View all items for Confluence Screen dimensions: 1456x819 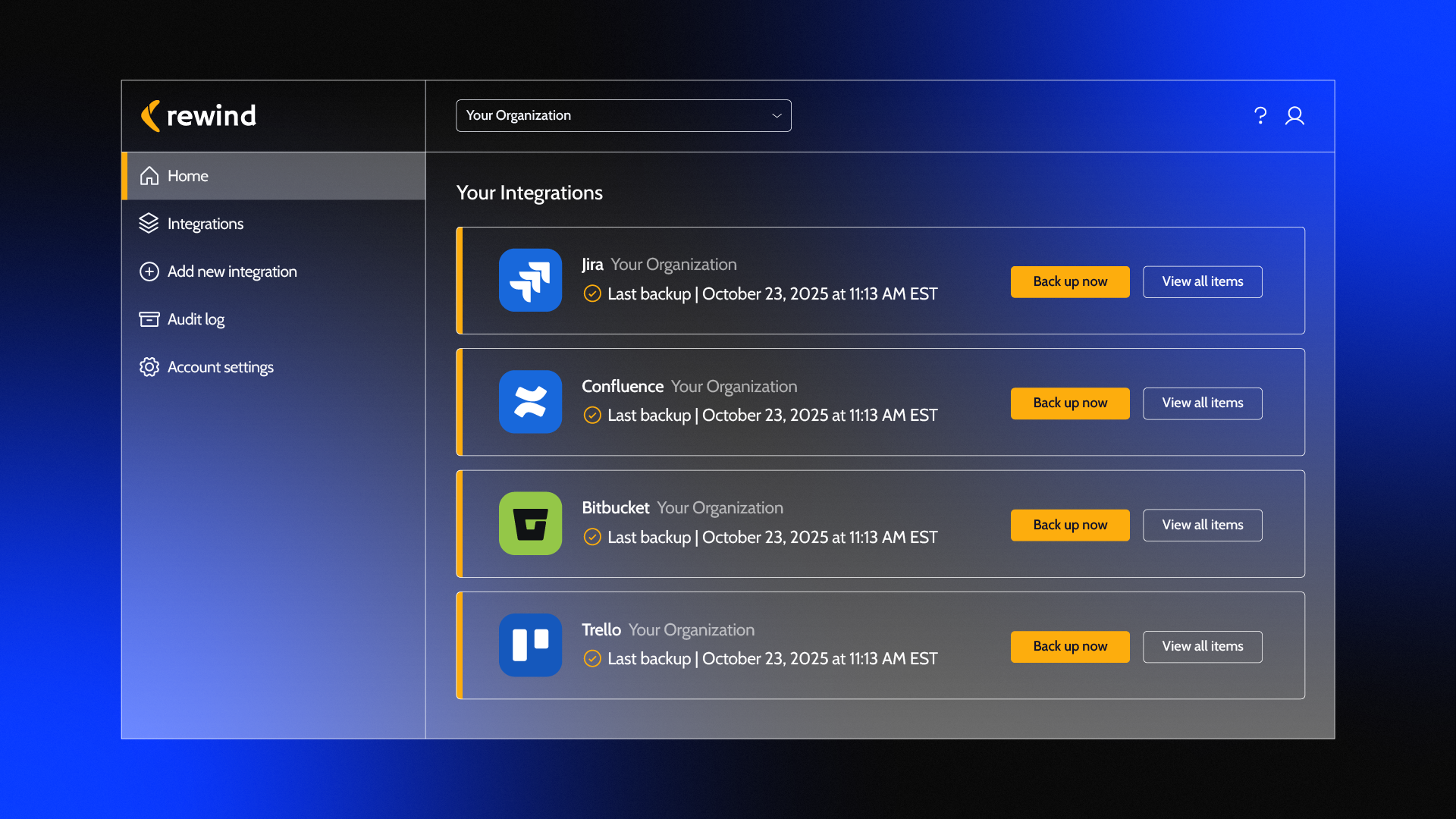[1202, 403]
